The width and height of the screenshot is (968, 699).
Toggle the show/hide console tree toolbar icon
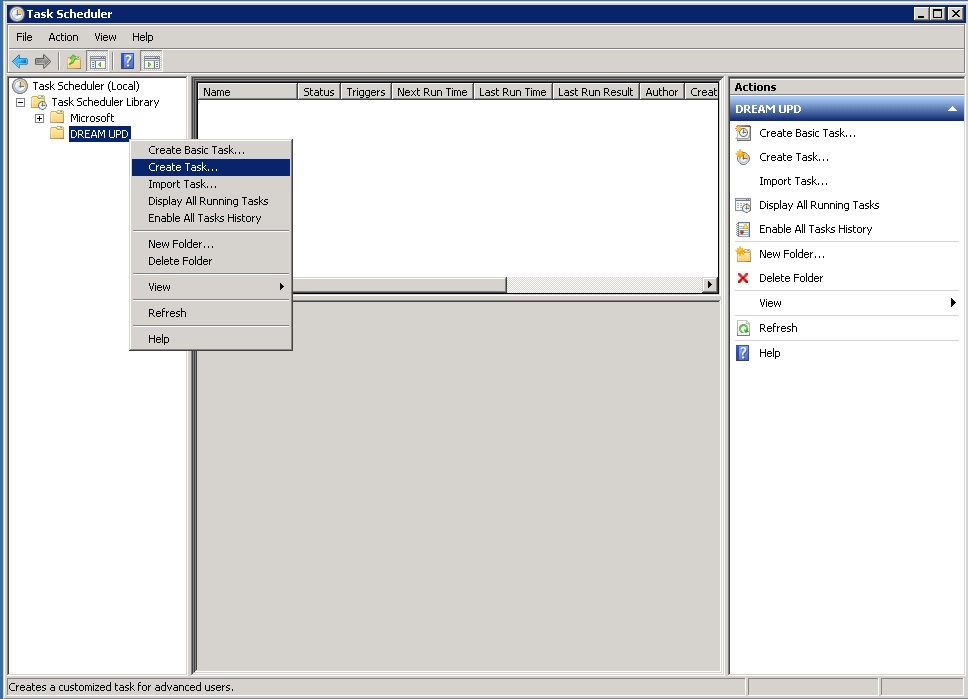98,61
